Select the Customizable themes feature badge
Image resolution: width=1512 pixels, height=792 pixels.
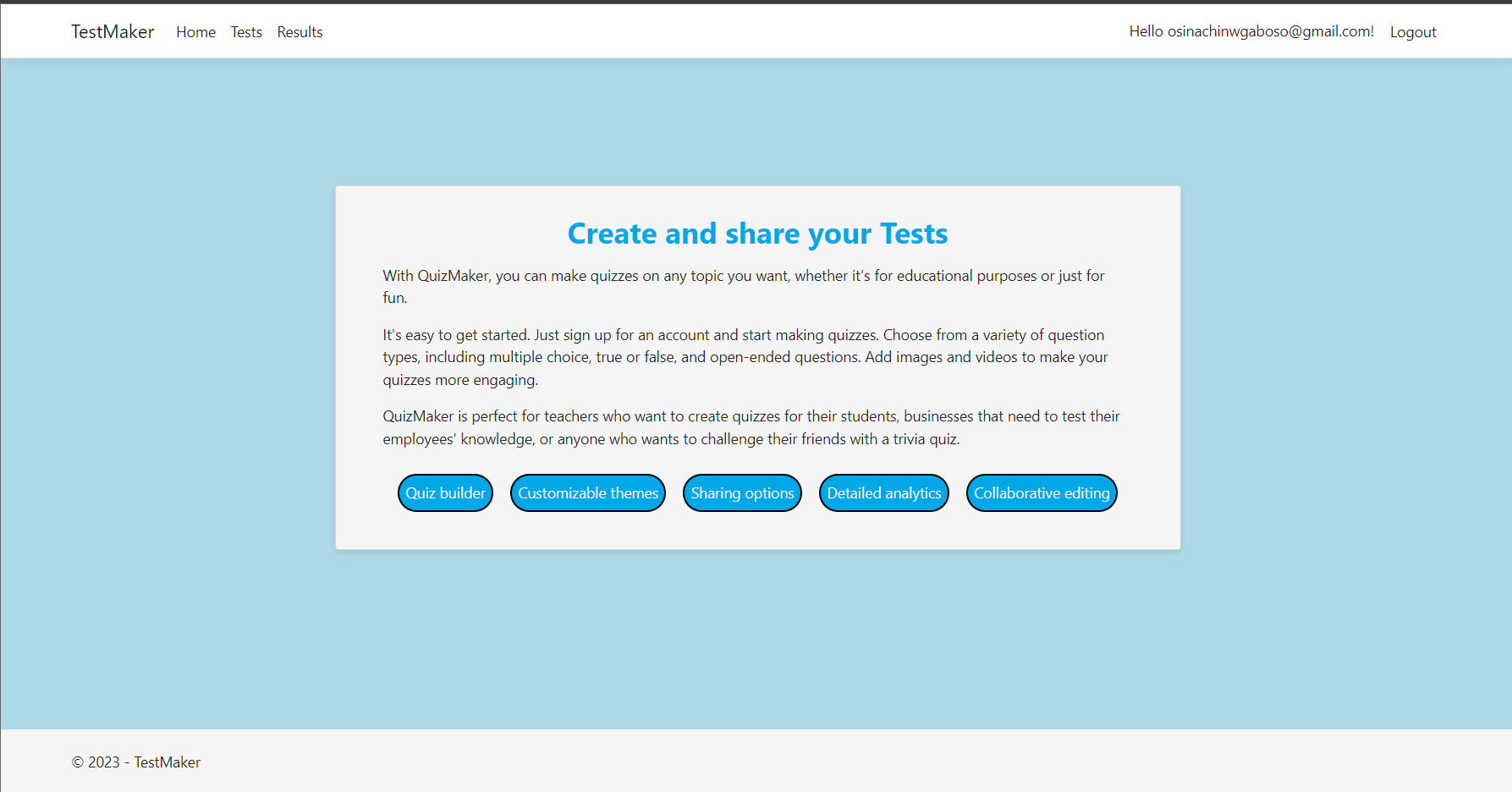tap(587, 492)
